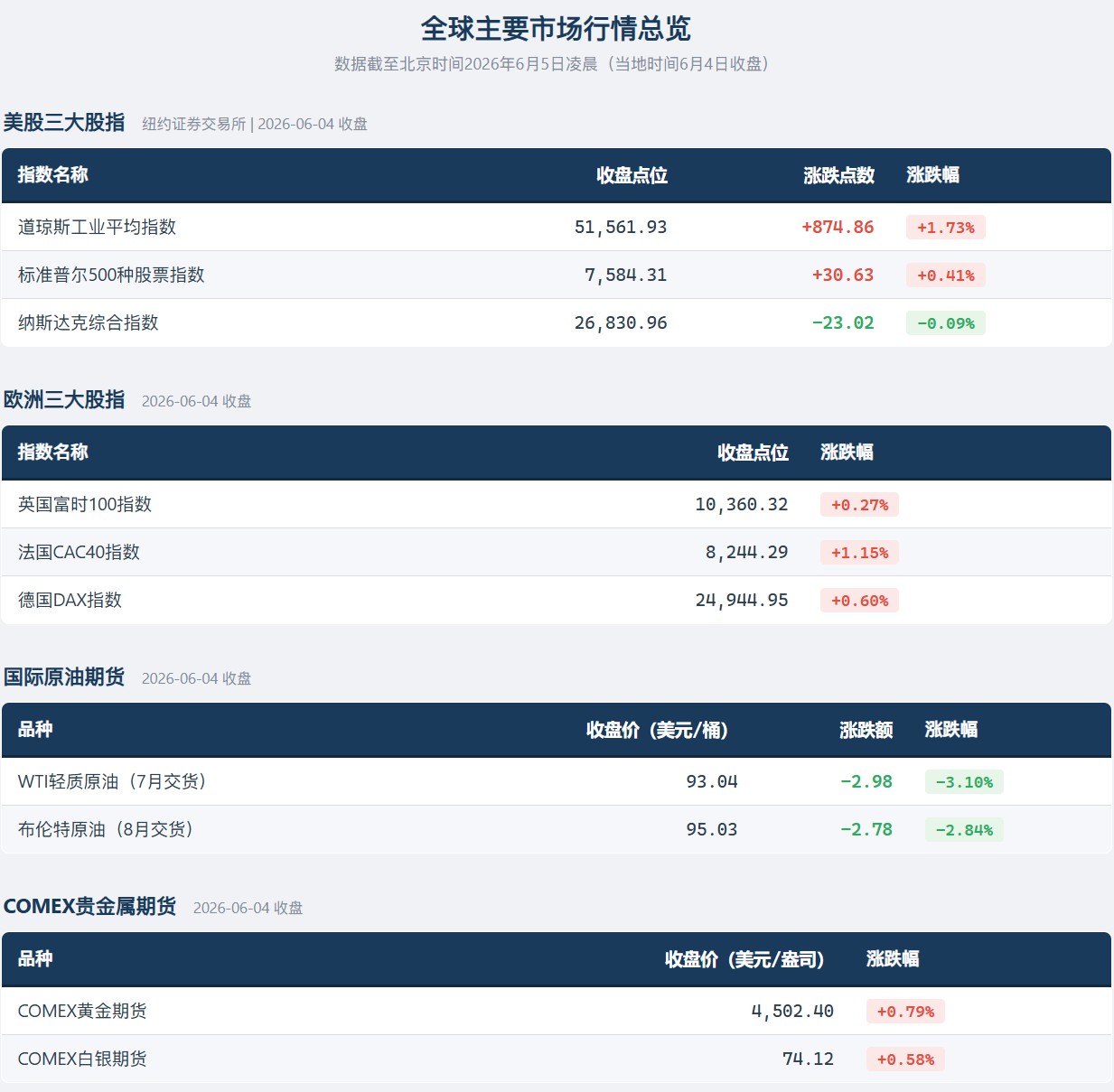The width and height of the screenshot is (1114, 1092).
Task: Click the COMEX贵金属期货 section heading
Action: coord(89,906)
